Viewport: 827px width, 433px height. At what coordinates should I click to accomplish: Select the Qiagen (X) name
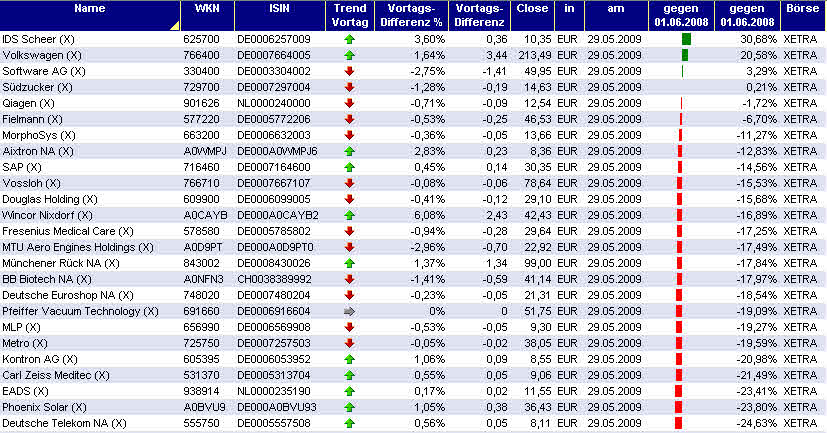point(28,103)
